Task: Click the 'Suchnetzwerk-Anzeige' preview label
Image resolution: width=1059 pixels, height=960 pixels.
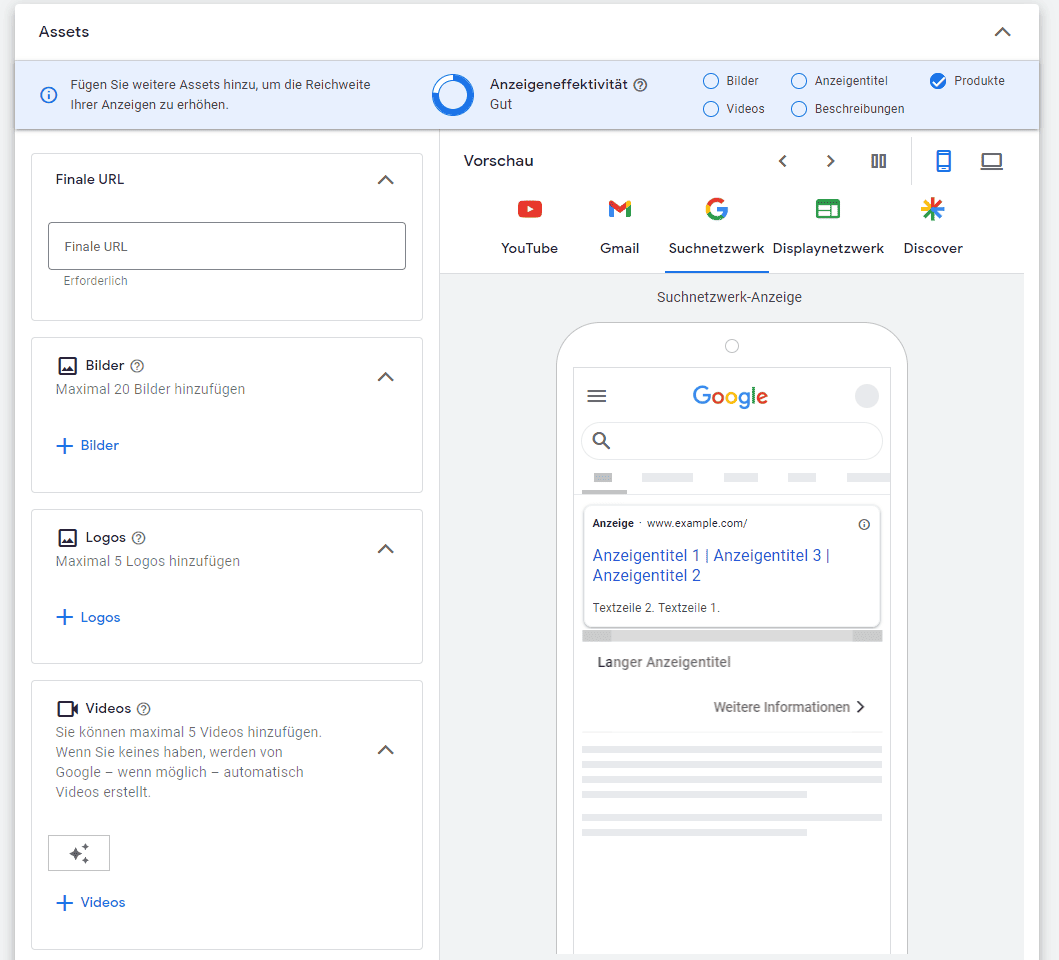Action: [729, 297]
